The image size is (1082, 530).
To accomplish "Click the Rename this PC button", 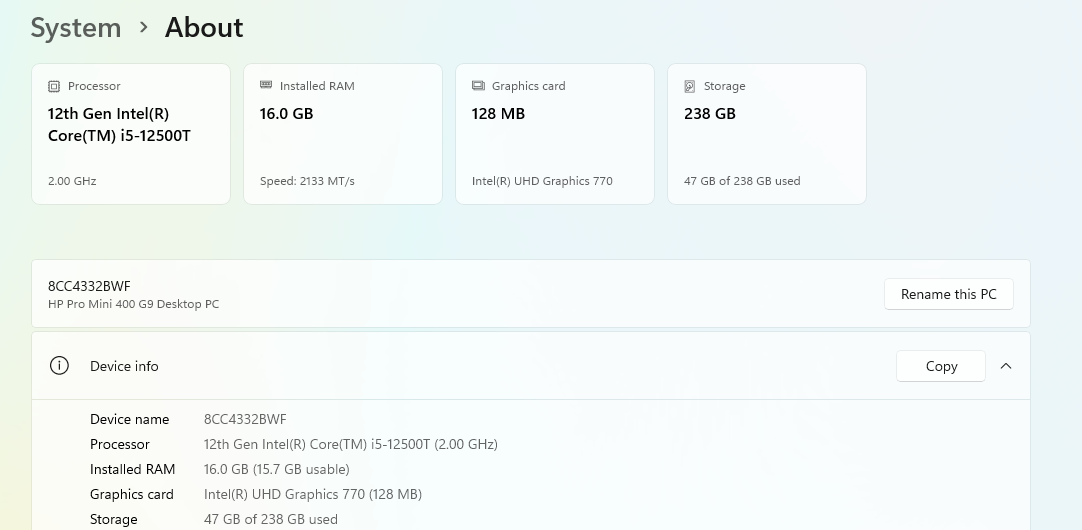I will [x=949, y=294].
